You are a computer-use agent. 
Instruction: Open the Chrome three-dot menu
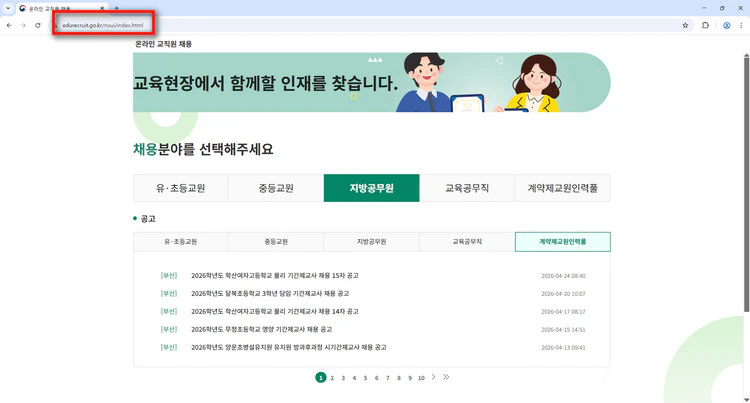[741, 25]
